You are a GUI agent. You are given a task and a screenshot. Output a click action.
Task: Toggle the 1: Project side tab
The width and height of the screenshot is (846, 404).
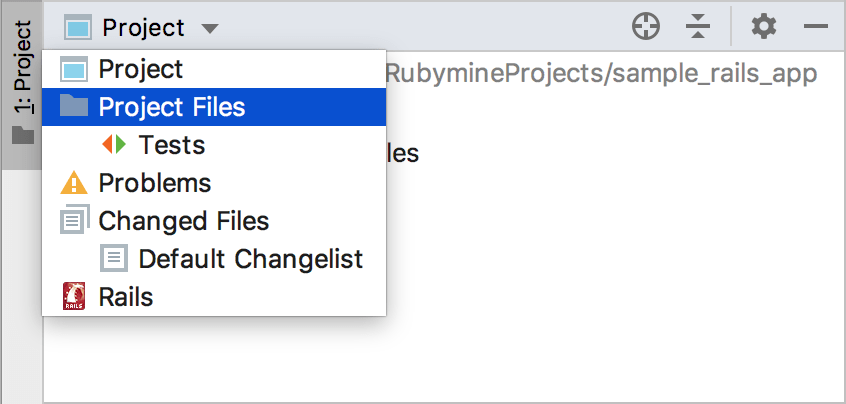tap(22, 83)
